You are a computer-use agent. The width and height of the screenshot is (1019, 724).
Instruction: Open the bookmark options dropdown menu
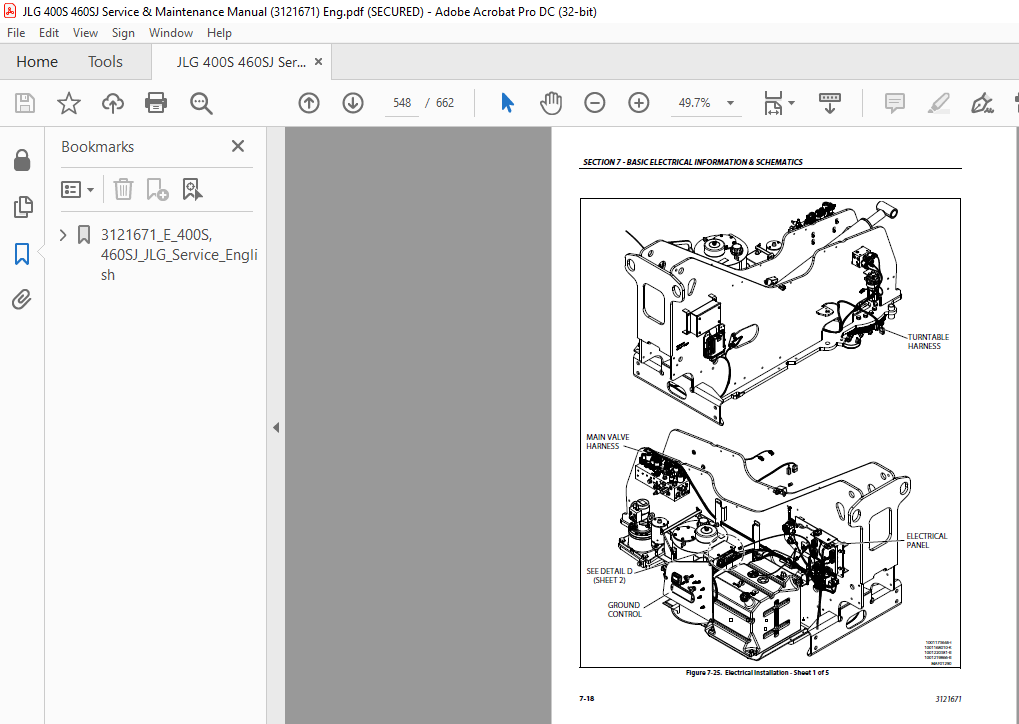tap(77, 189)
